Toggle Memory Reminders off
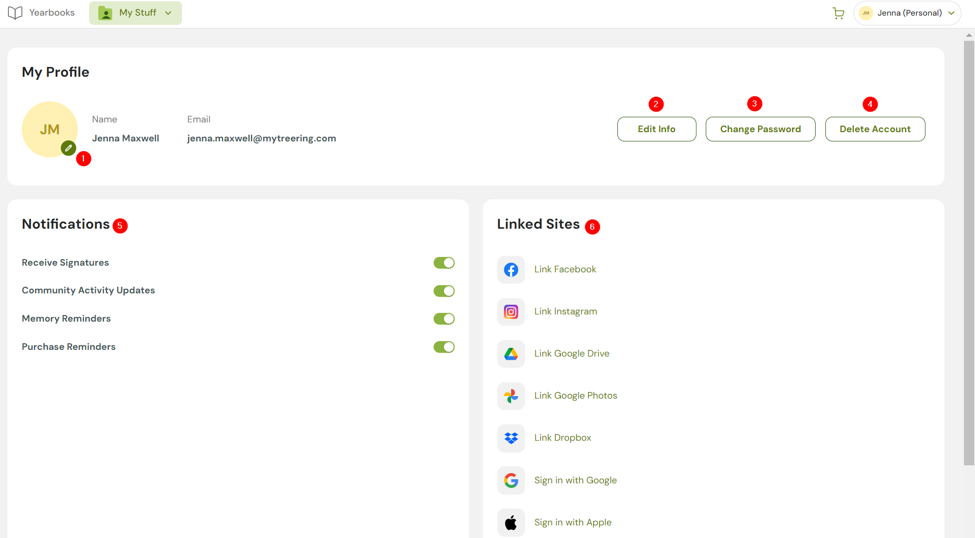This screenshot has height=538, width=975. click(444, 319)
